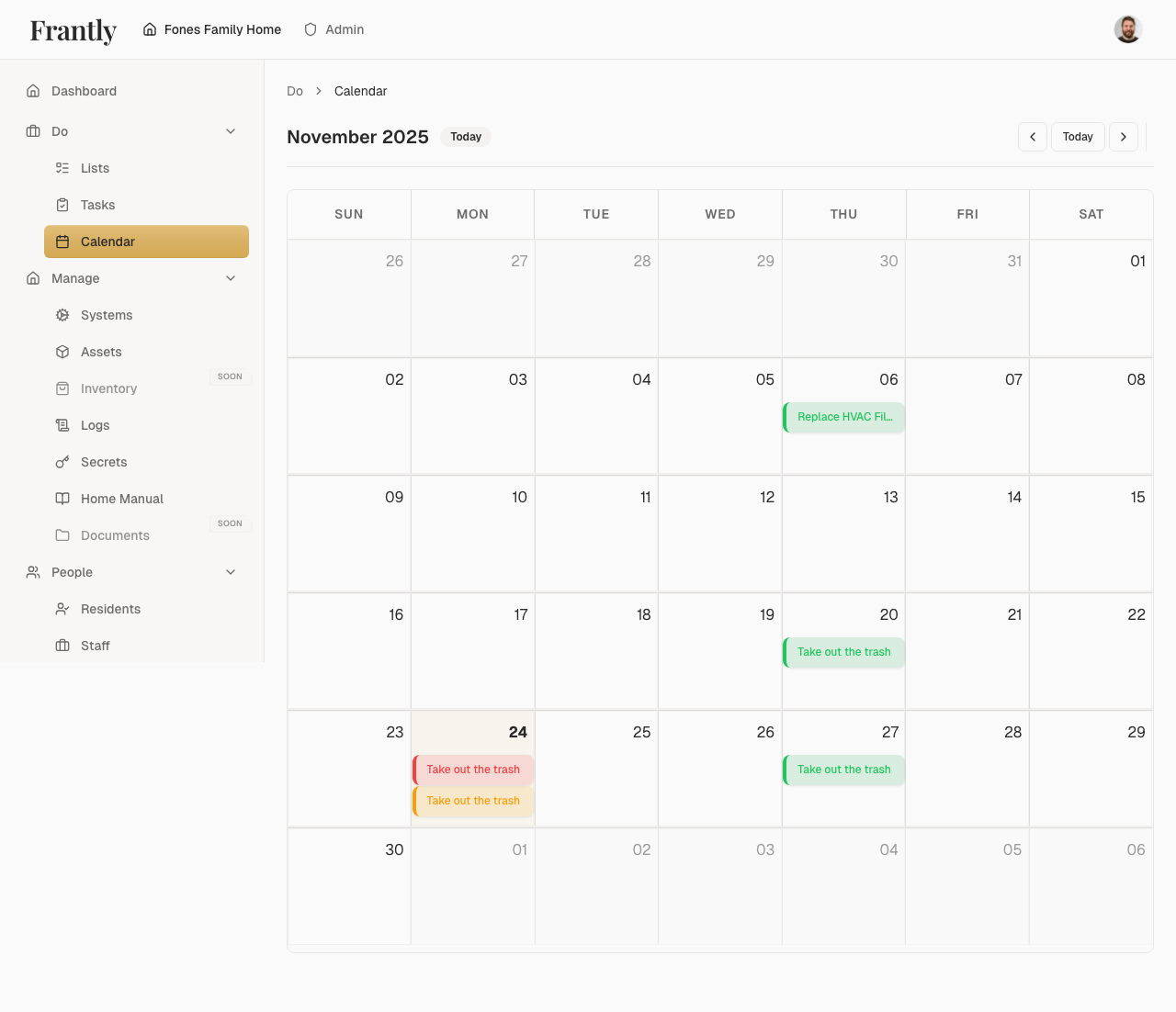Collapse the Do section in the sidebar
The image size is (1176, 1012).
click(x=231, y=131)
